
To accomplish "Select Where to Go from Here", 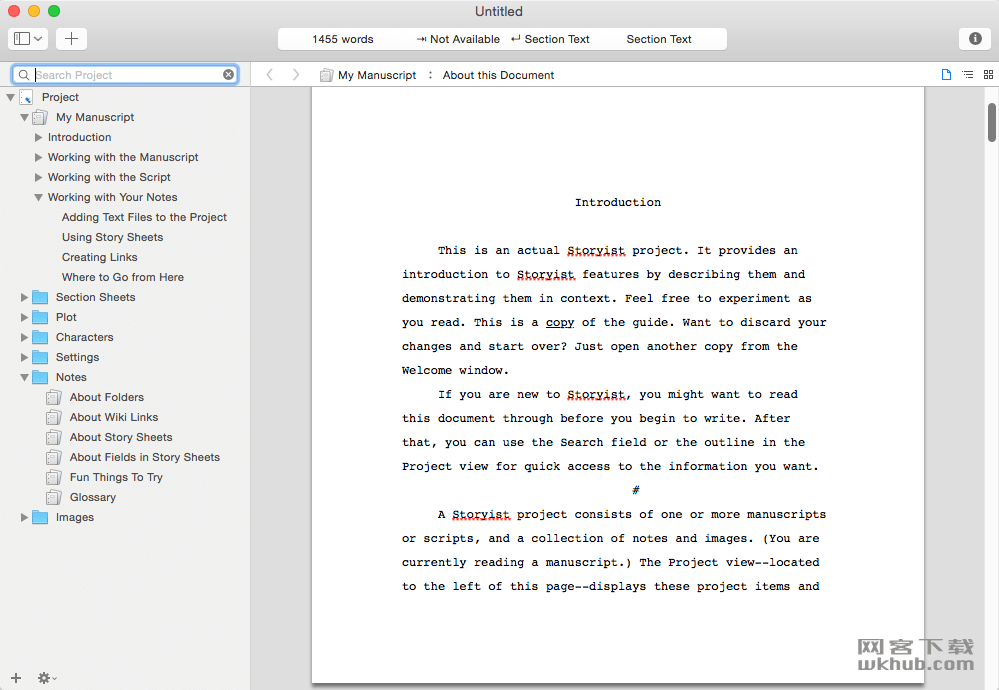I will pyautogui.click(x=122, y=277).
